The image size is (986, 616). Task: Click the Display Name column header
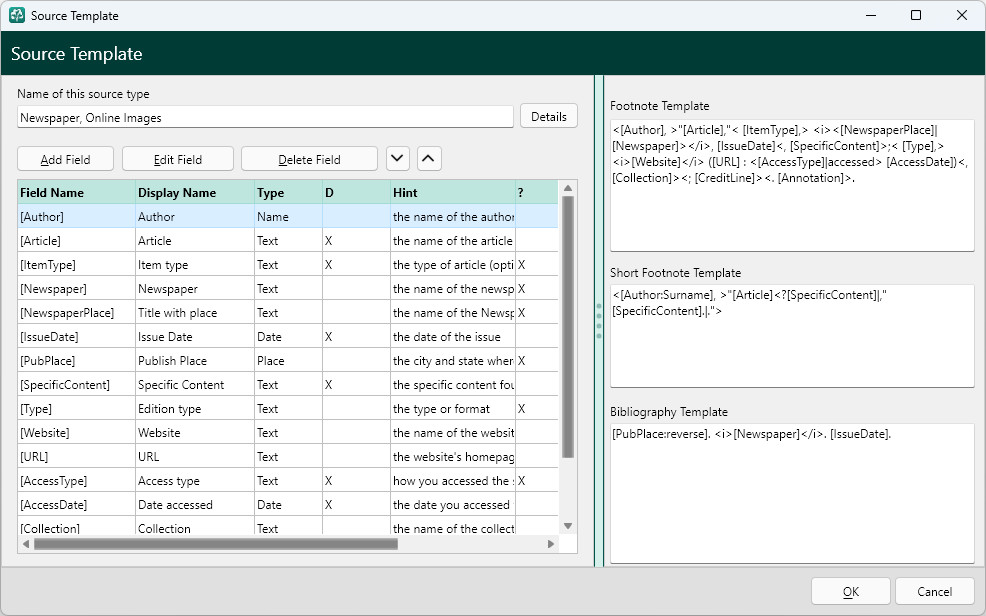pyautogui.click(x=195, y=192)
